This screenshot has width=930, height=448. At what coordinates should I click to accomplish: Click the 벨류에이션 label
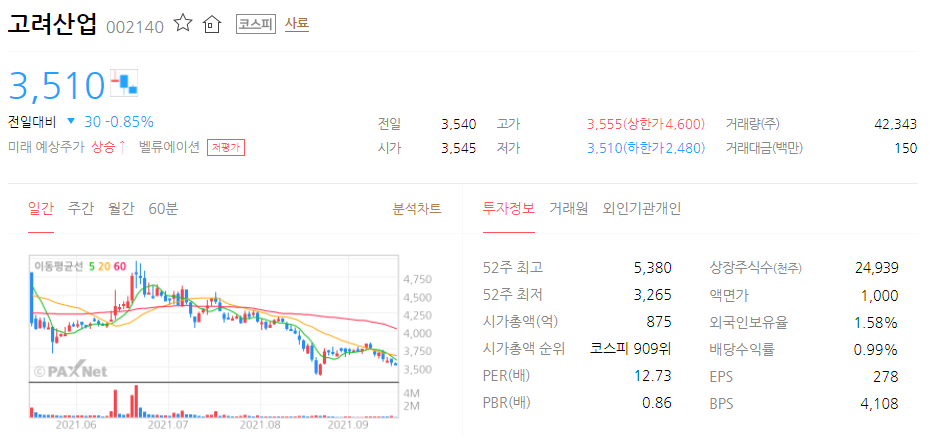(x=169, y=147)
